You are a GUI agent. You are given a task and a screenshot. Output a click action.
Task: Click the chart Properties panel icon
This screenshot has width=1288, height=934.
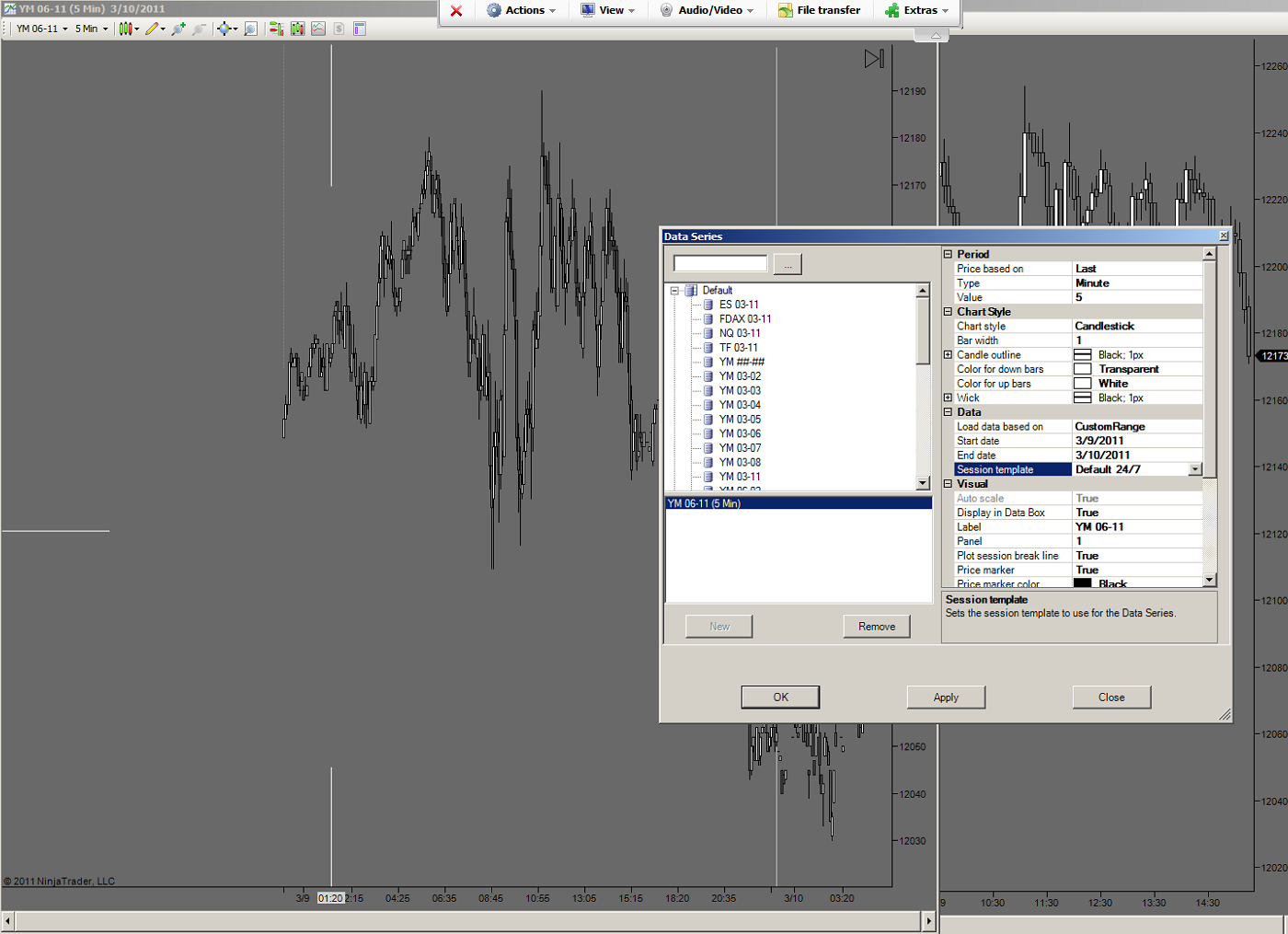(x=360, y=29)
